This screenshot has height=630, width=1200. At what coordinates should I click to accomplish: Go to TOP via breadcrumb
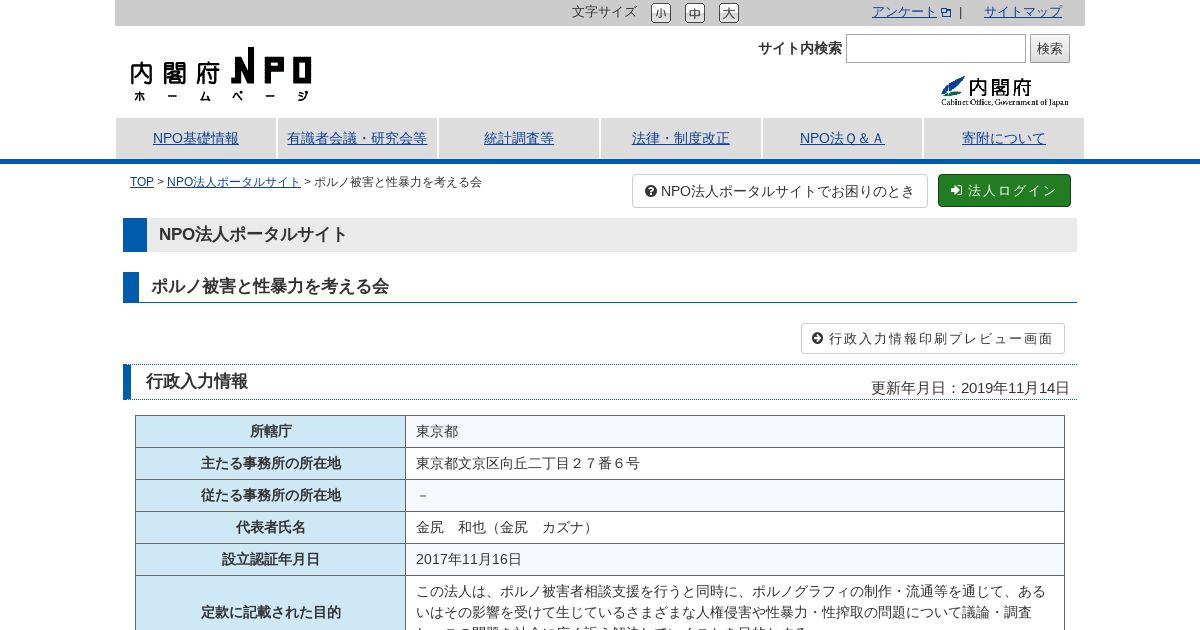pos(142,182)
